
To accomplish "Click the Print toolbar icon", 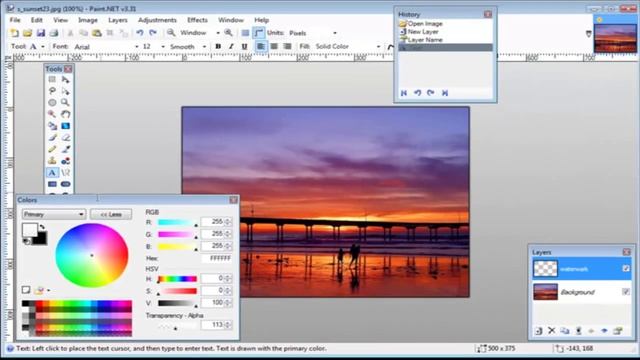I will click(x=53, y=33).
